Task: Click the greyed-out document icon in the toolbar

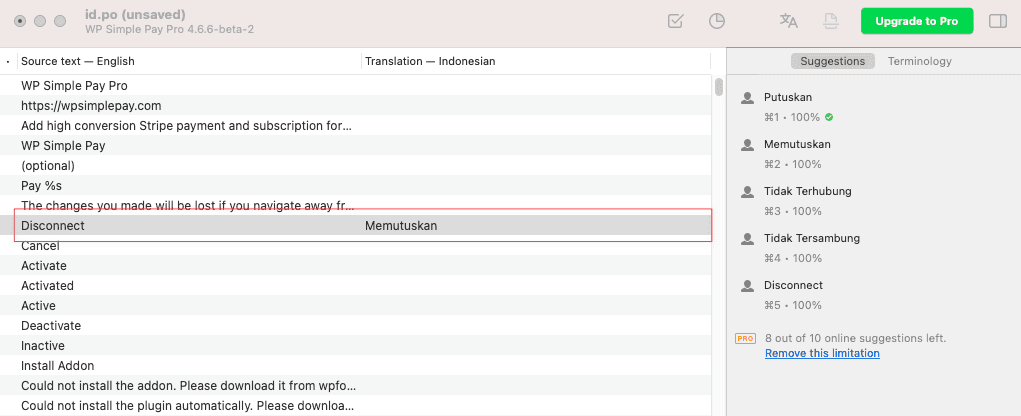Action: tap(830, 21)
